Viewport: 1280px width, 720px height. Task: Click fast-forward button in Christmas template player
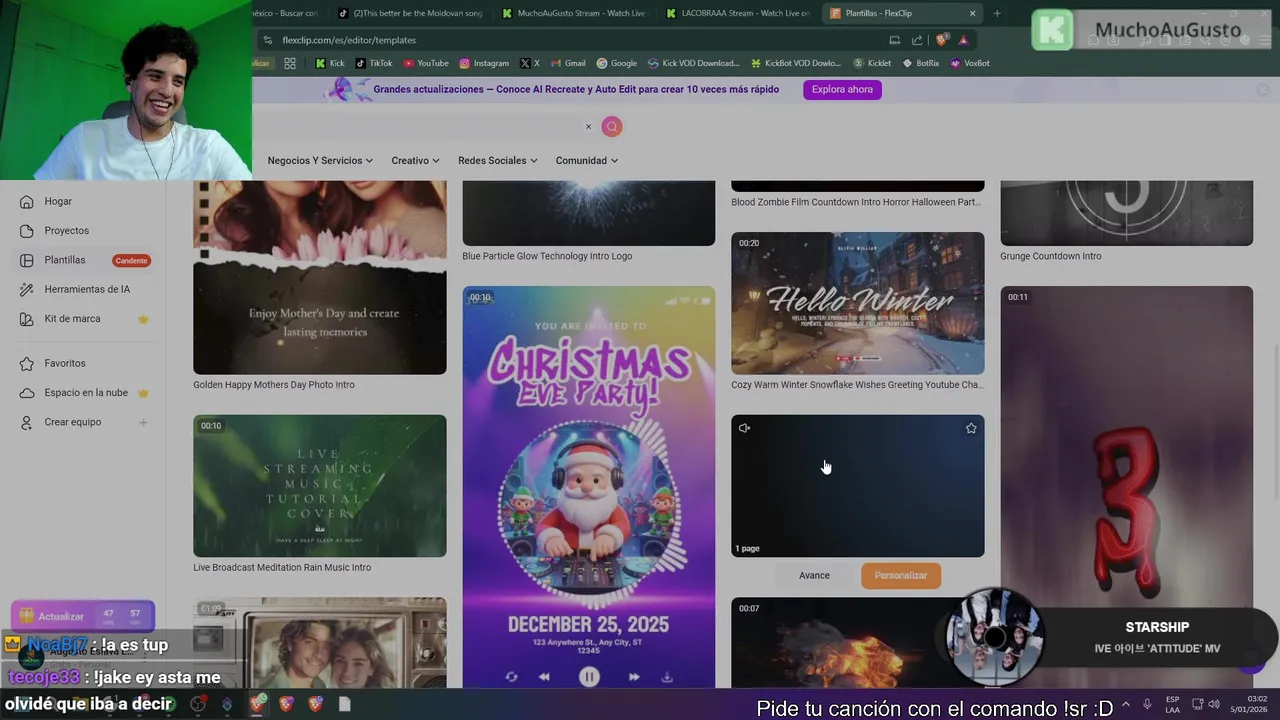click(x=633, y=677)
